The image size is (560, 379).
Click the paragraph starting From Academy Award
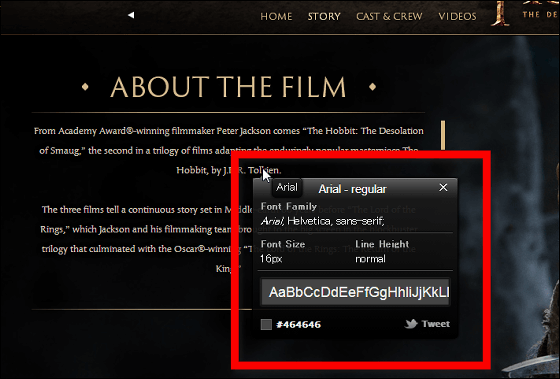coord(229,150)
